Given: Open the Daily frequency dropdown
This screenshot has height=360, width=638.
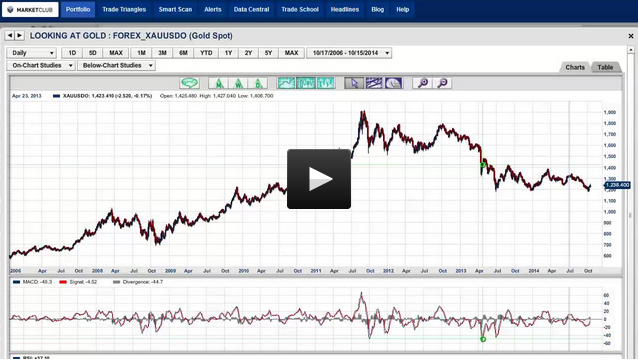Looking at the screenshot, I should coord(31,53).
